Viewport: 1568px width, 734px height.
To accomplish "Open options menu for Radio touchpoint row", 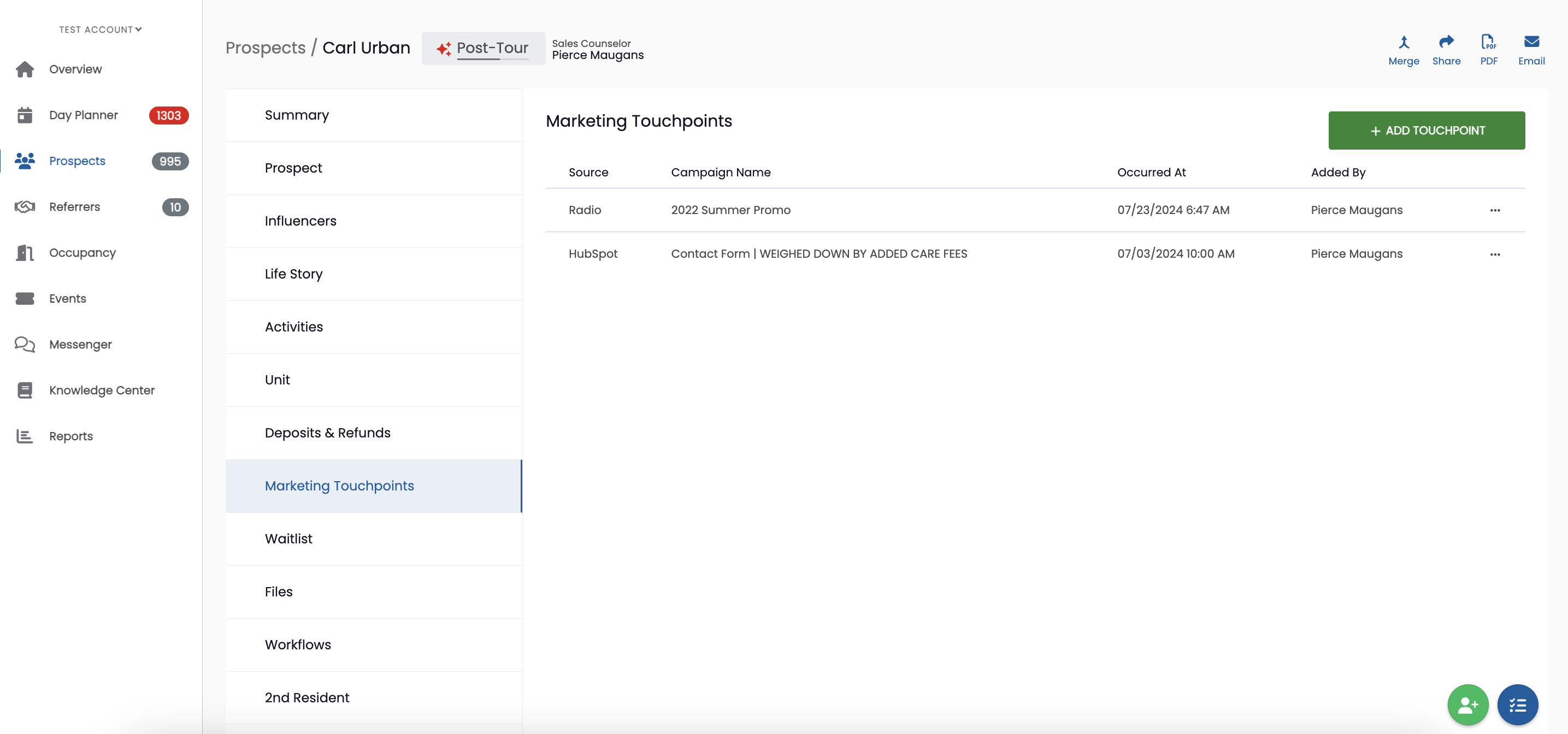I will click(x=1495, y=211).
